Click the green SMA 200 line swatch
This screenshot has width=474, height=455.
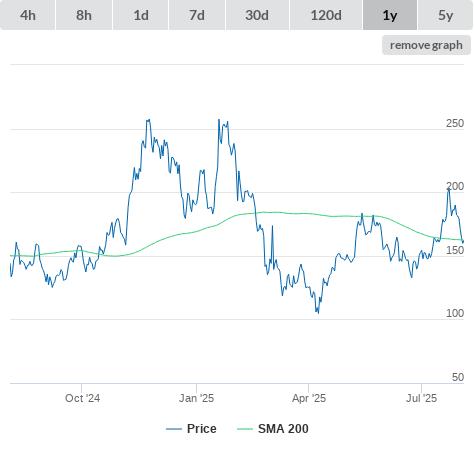tap(245, 429)
